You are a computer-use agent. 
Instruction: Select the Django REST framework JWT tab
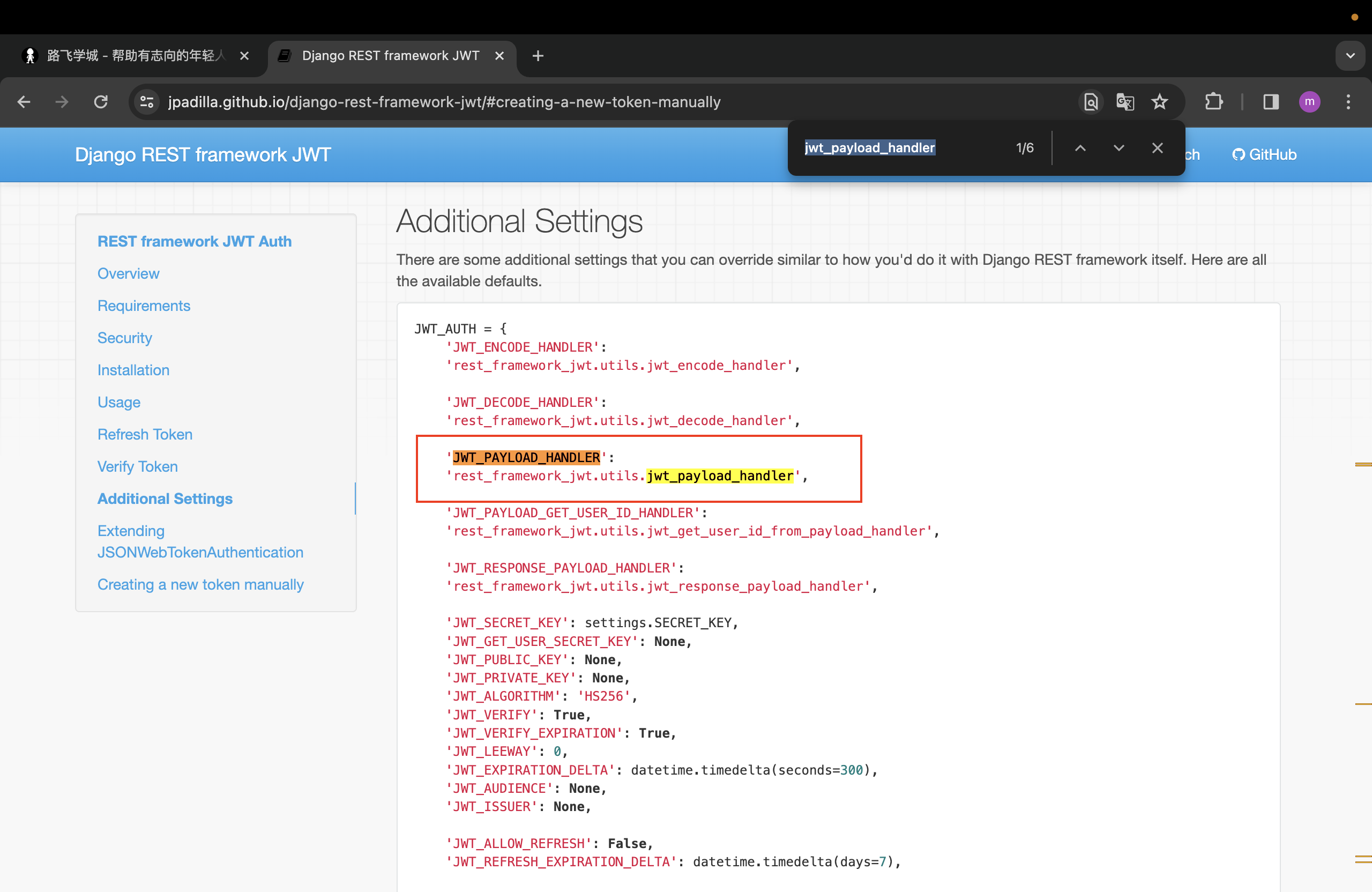391,56
